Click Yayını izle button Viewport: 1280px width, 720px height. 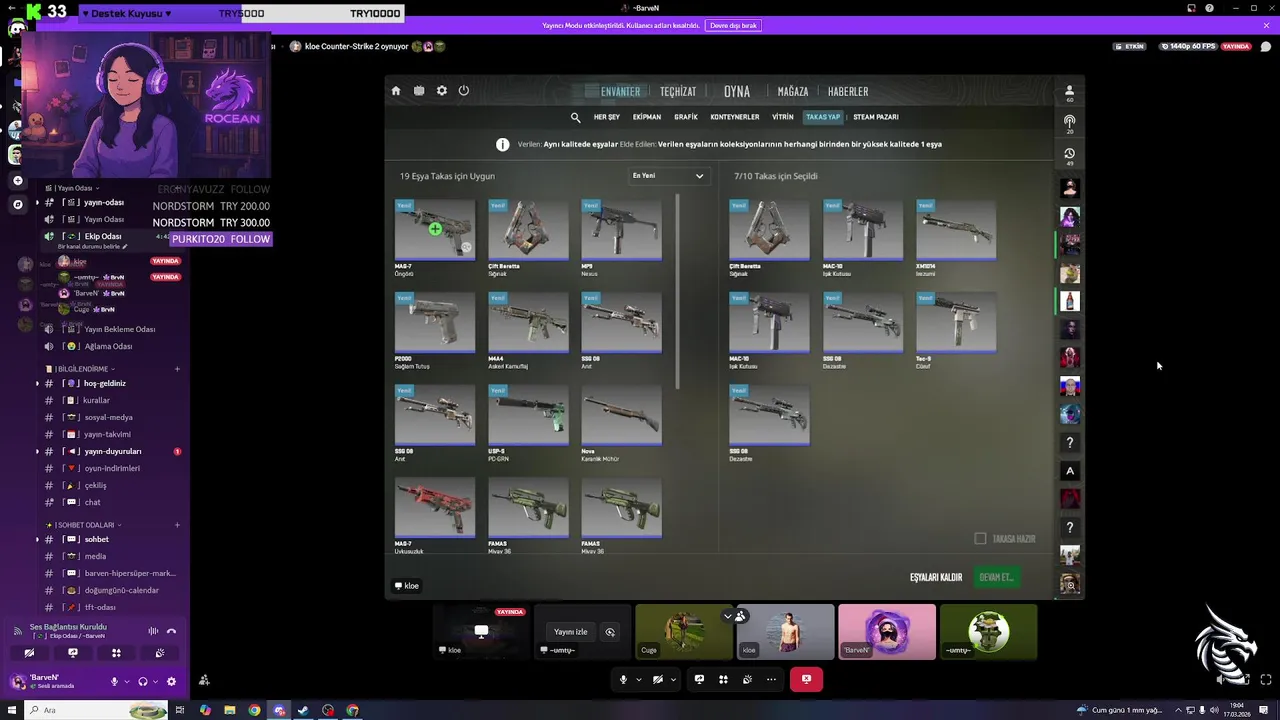coord(571,632)
